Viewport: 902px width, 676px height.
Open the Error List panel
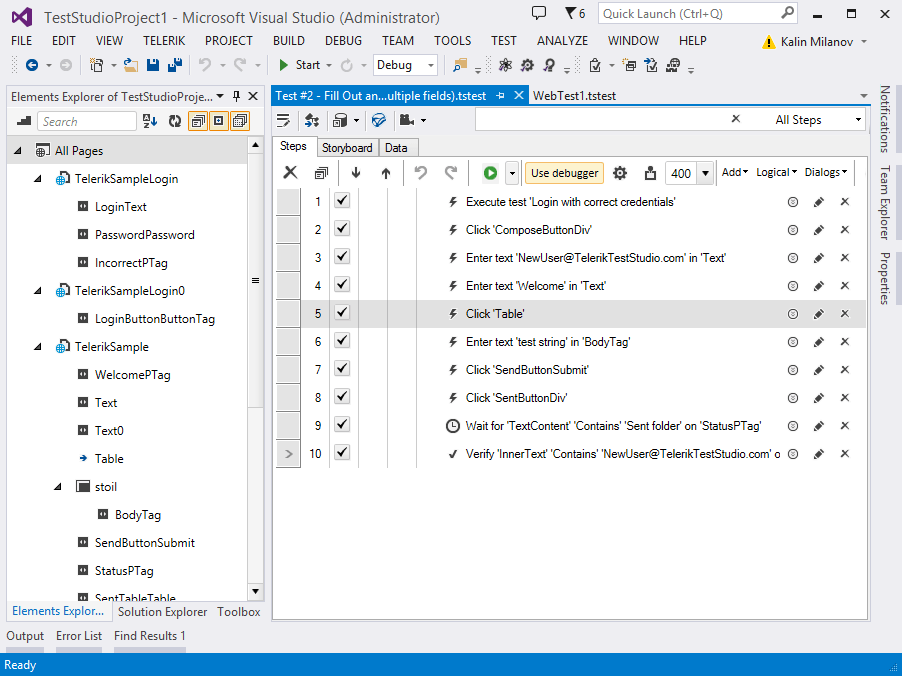(x=79, y=636)
